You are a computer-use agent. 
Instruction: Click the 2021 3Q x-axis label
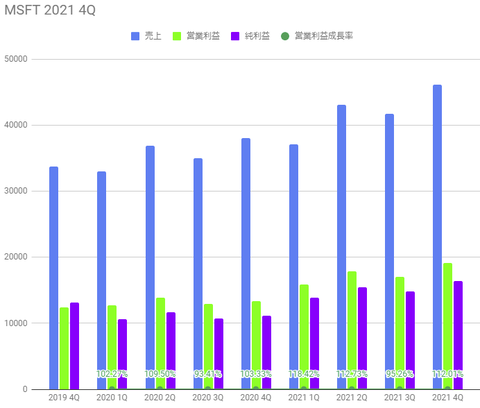400,398
